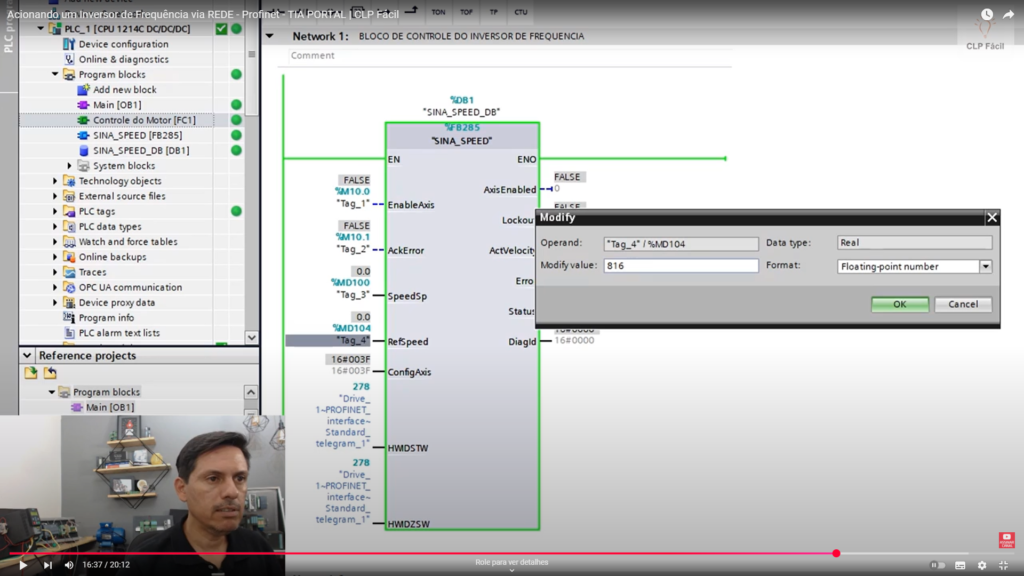Toggle the autoplay switch

click(x=937, y=566)
